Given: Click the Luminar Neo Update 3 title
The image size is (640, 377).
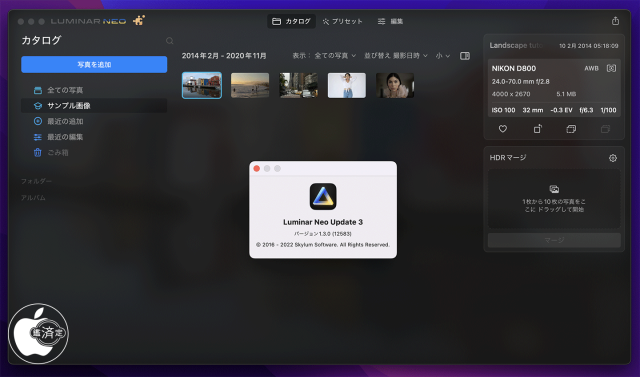Looking at the screenshot, I should pyautogui.click(x=323, y=222).
